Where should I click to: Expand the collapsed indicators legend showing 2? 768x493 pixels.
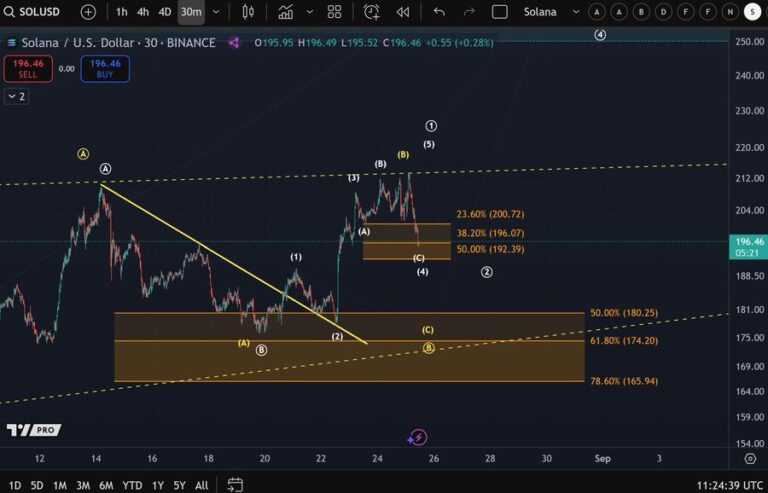(x=16, y=96)
